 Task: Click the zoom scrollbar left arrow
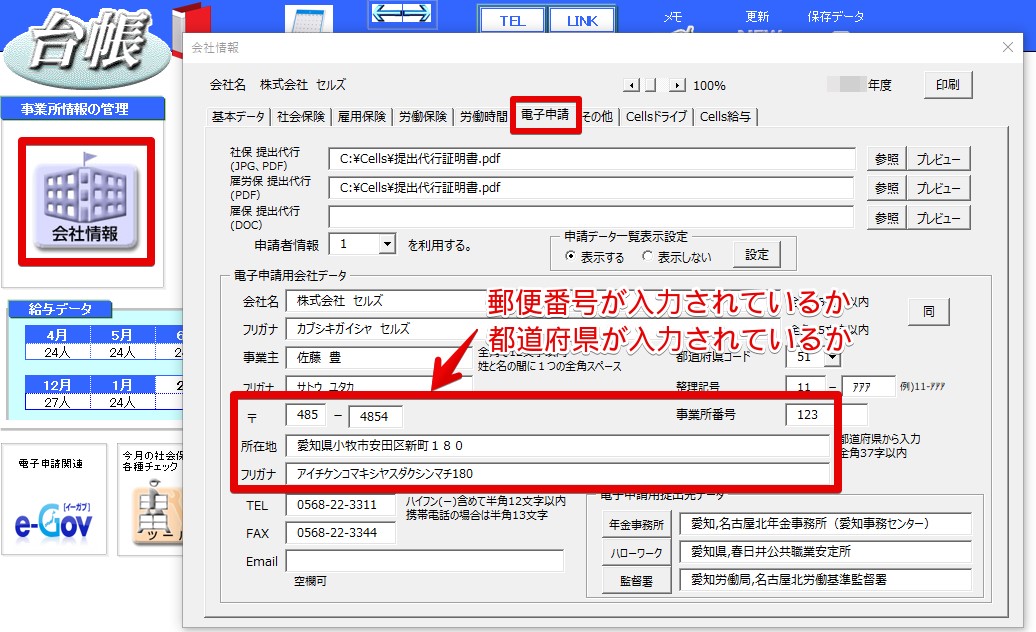click(632, 85)
